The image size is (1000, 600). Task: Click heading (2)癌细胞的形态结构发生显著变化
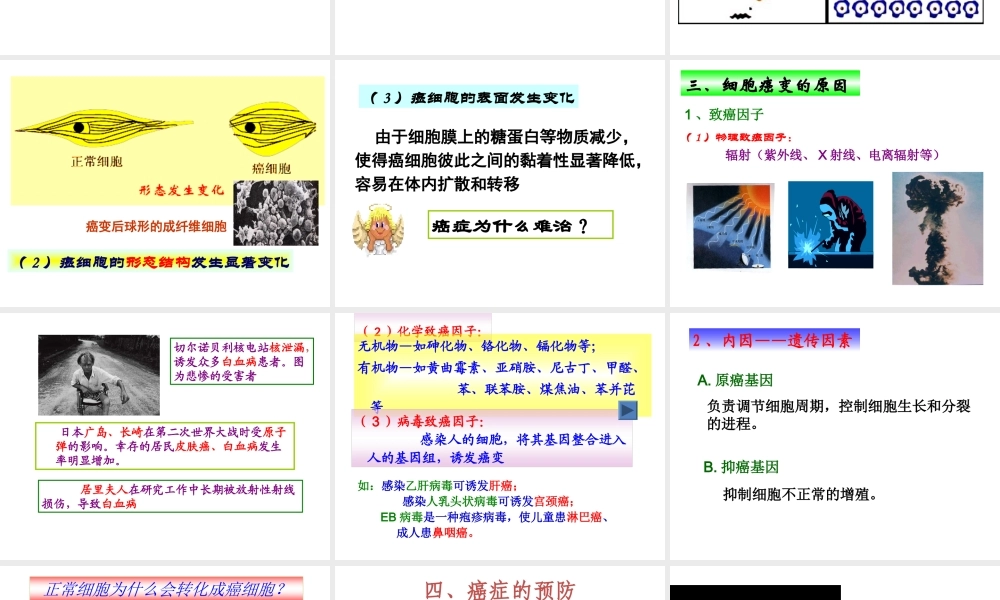pyautogui.click(x=151, y=262)
